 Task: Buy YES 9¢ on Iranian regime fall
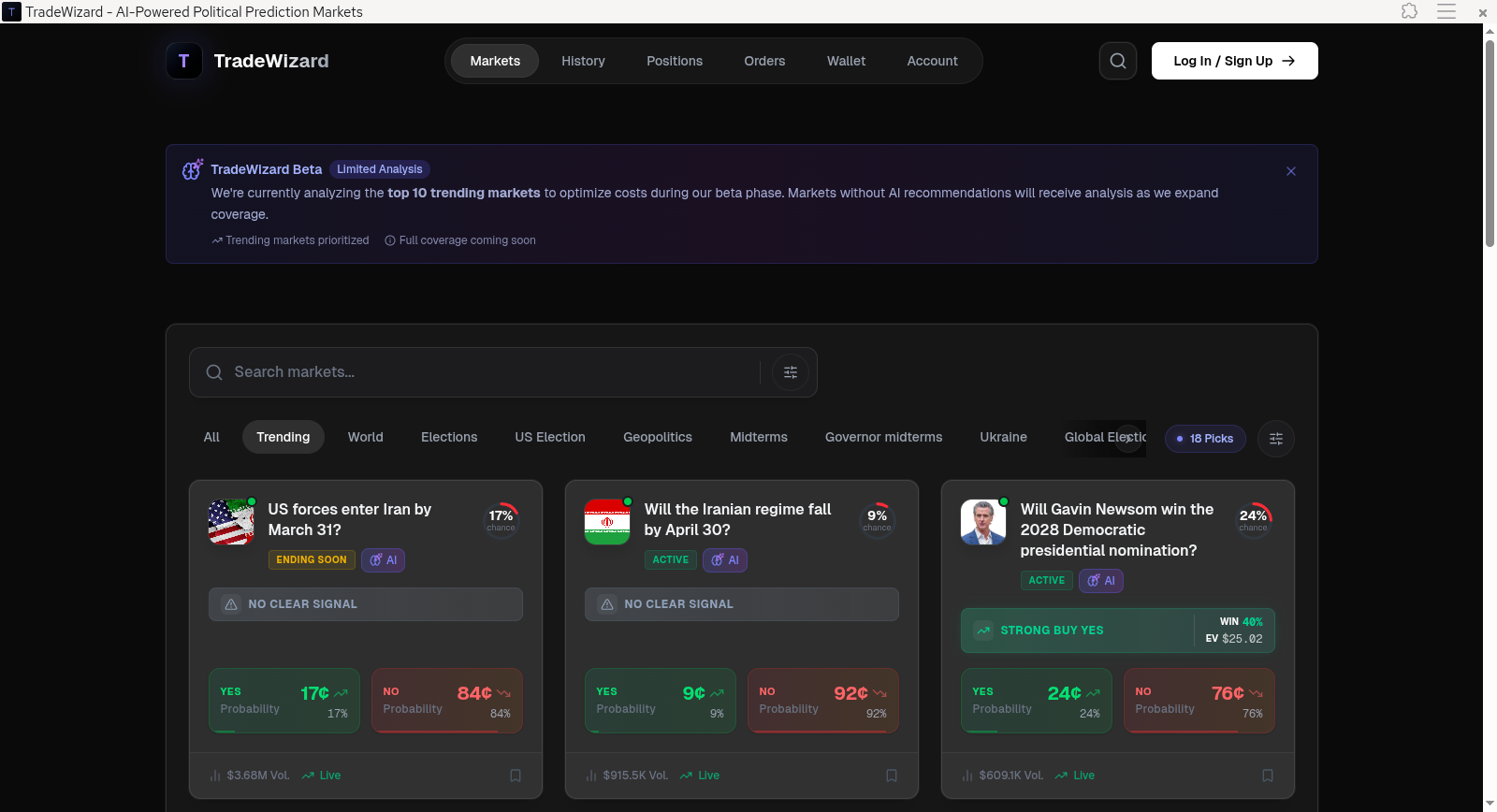click(x=661, y=701)
